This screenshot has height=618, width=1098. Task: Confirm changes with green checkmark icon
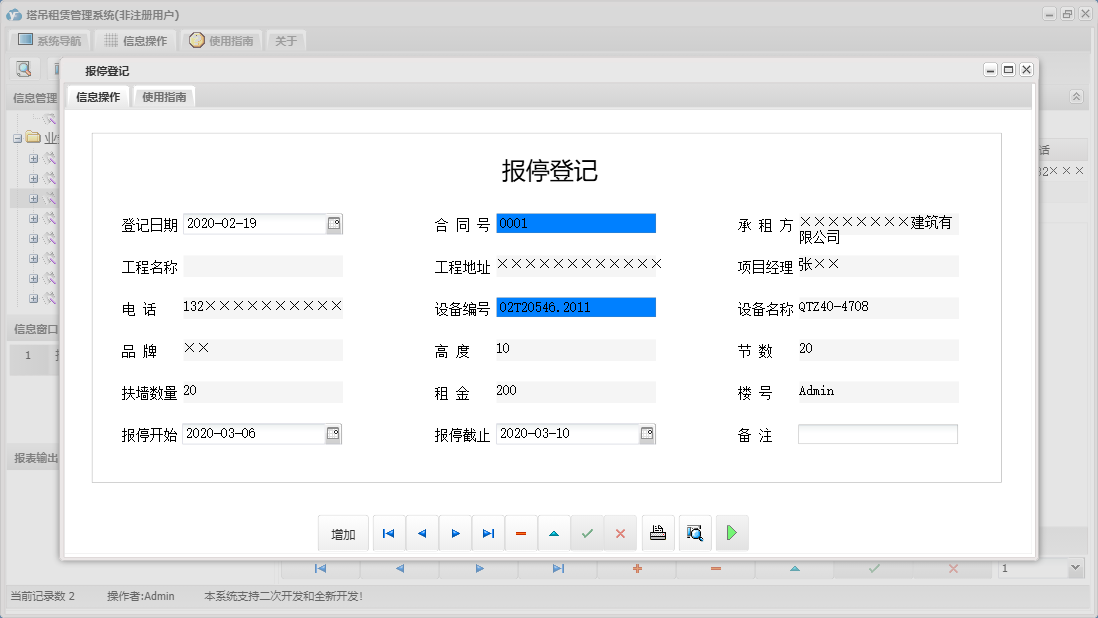tap(587, 533)
